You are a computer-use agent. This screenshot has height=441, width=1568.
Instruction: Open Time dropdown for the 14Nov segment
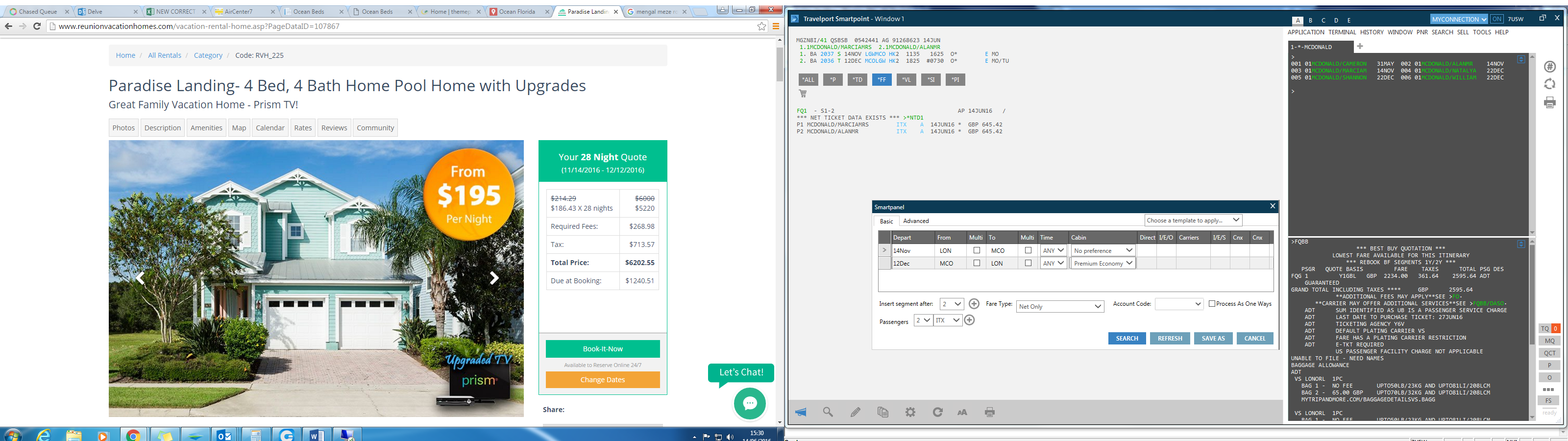[x=1053, y=250]
